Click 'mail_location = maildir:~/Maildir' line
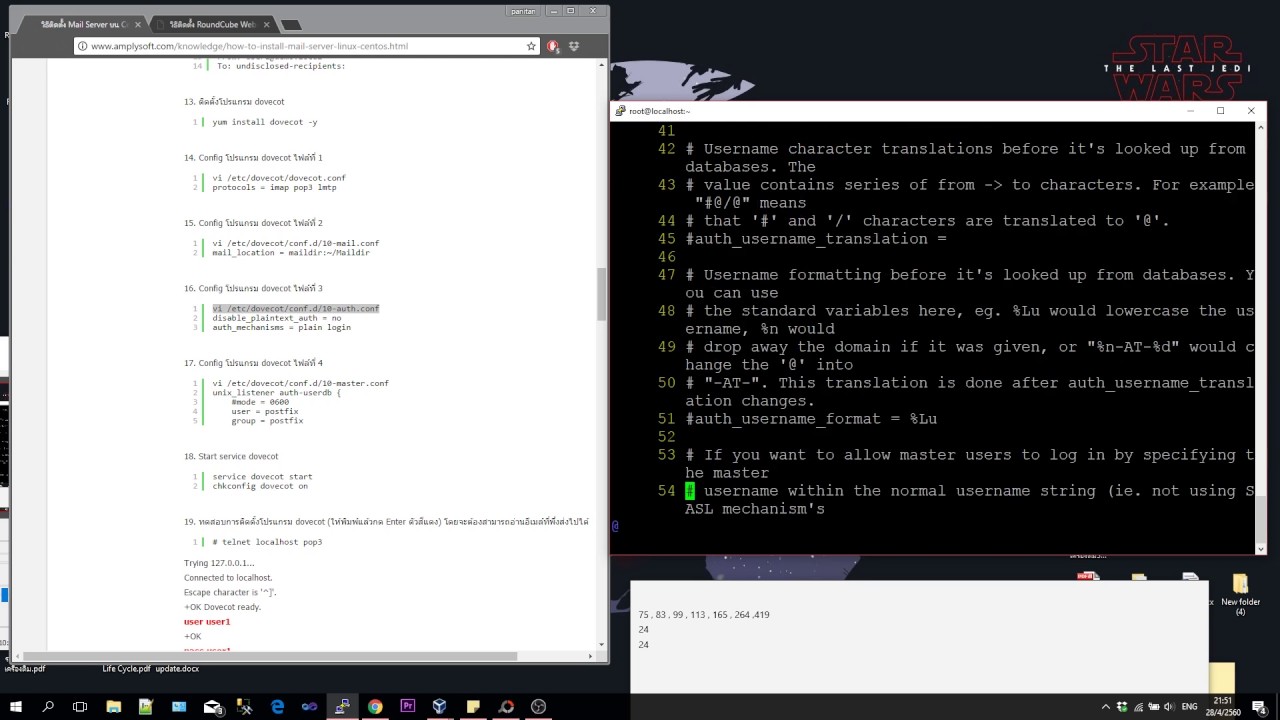 pyautogui.click(x=291, y=253)
